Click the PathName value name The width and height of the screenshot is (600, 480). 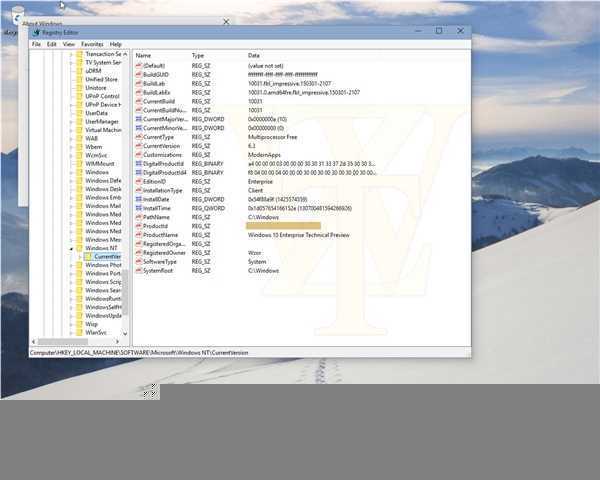tap(156, 217)
